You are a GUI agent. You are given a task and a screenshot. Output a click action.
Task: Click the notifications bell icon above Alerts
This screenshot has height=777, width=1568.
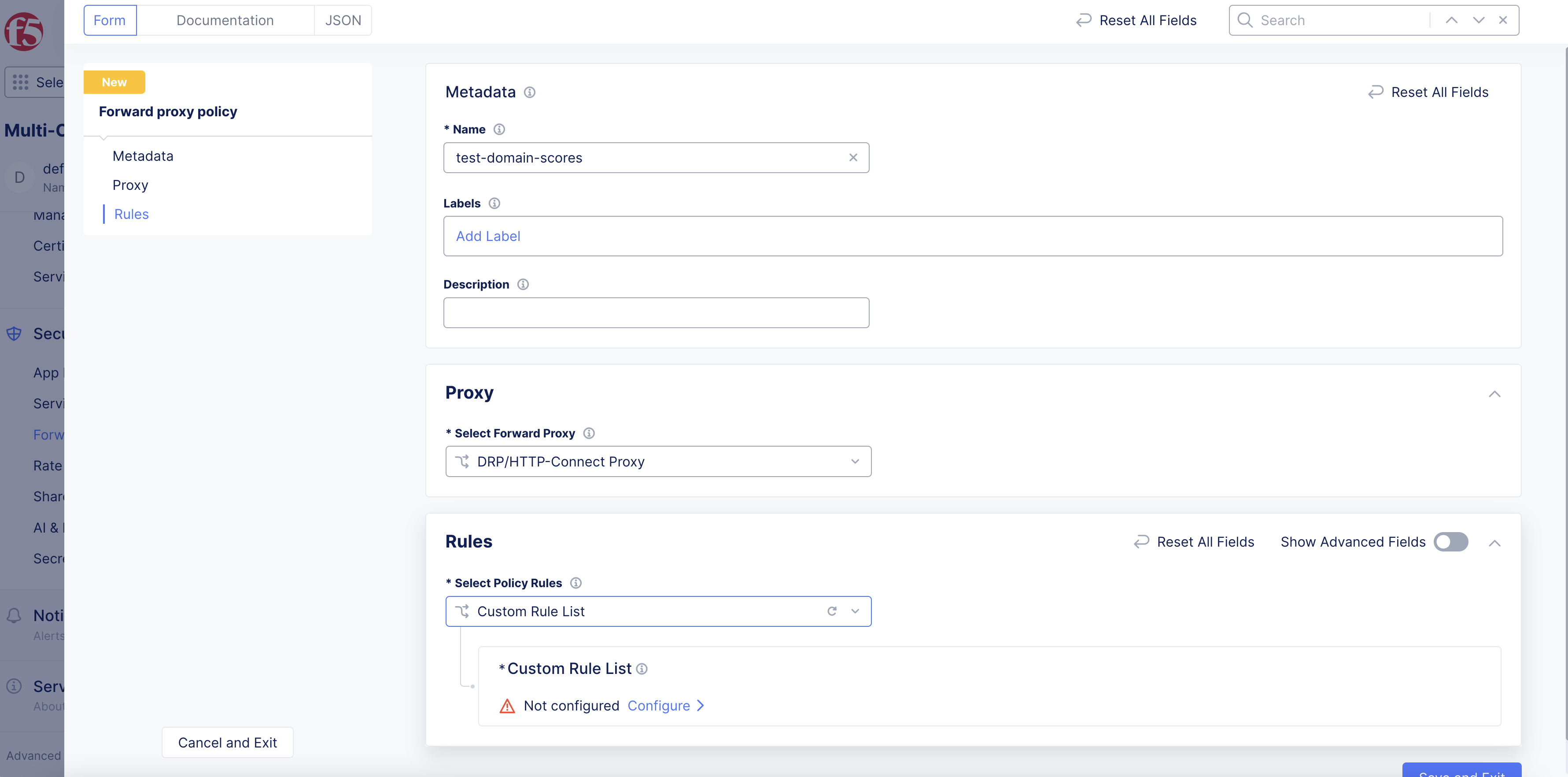13,616
